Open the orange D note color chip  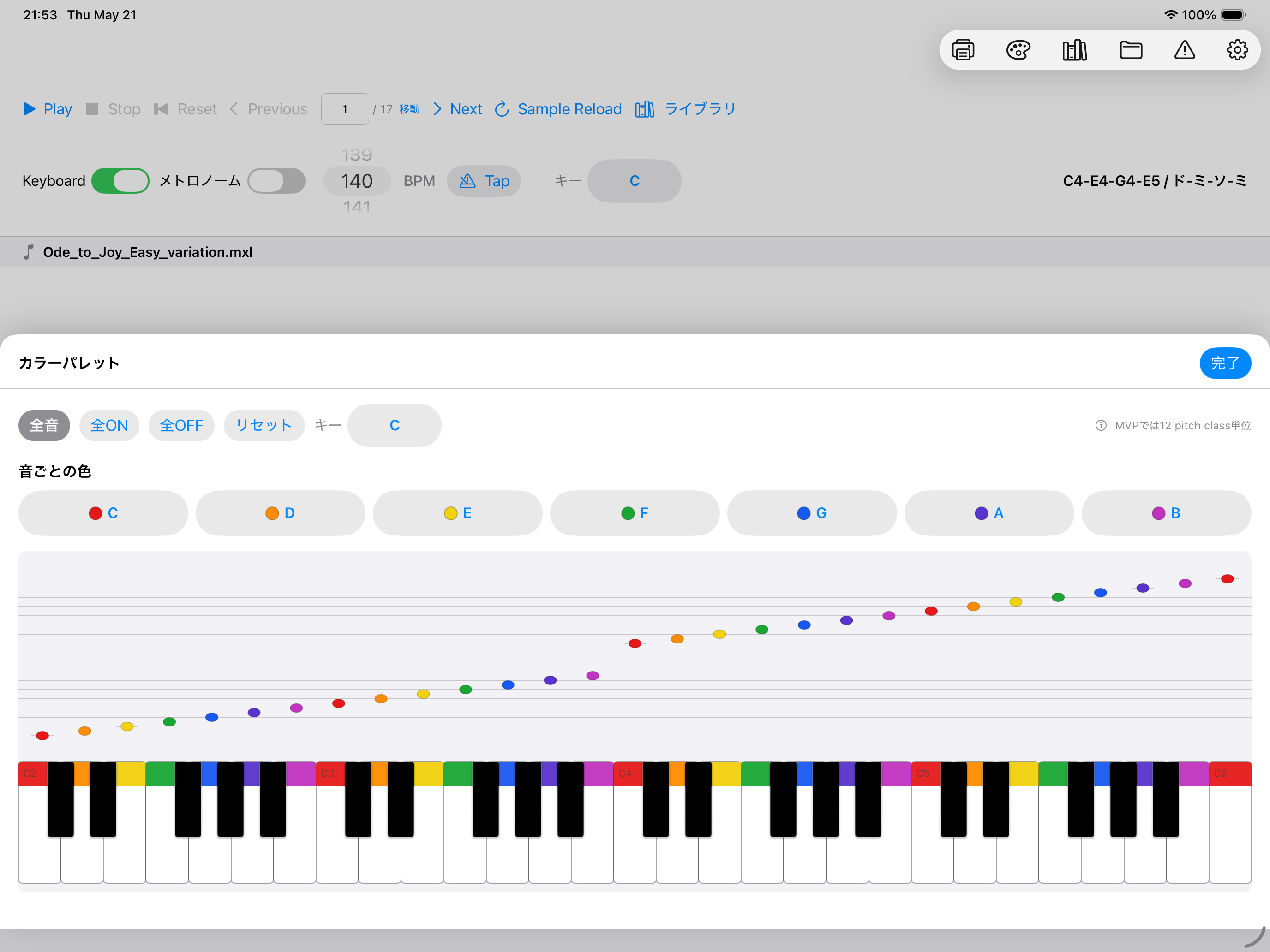(x=280, y=513)
